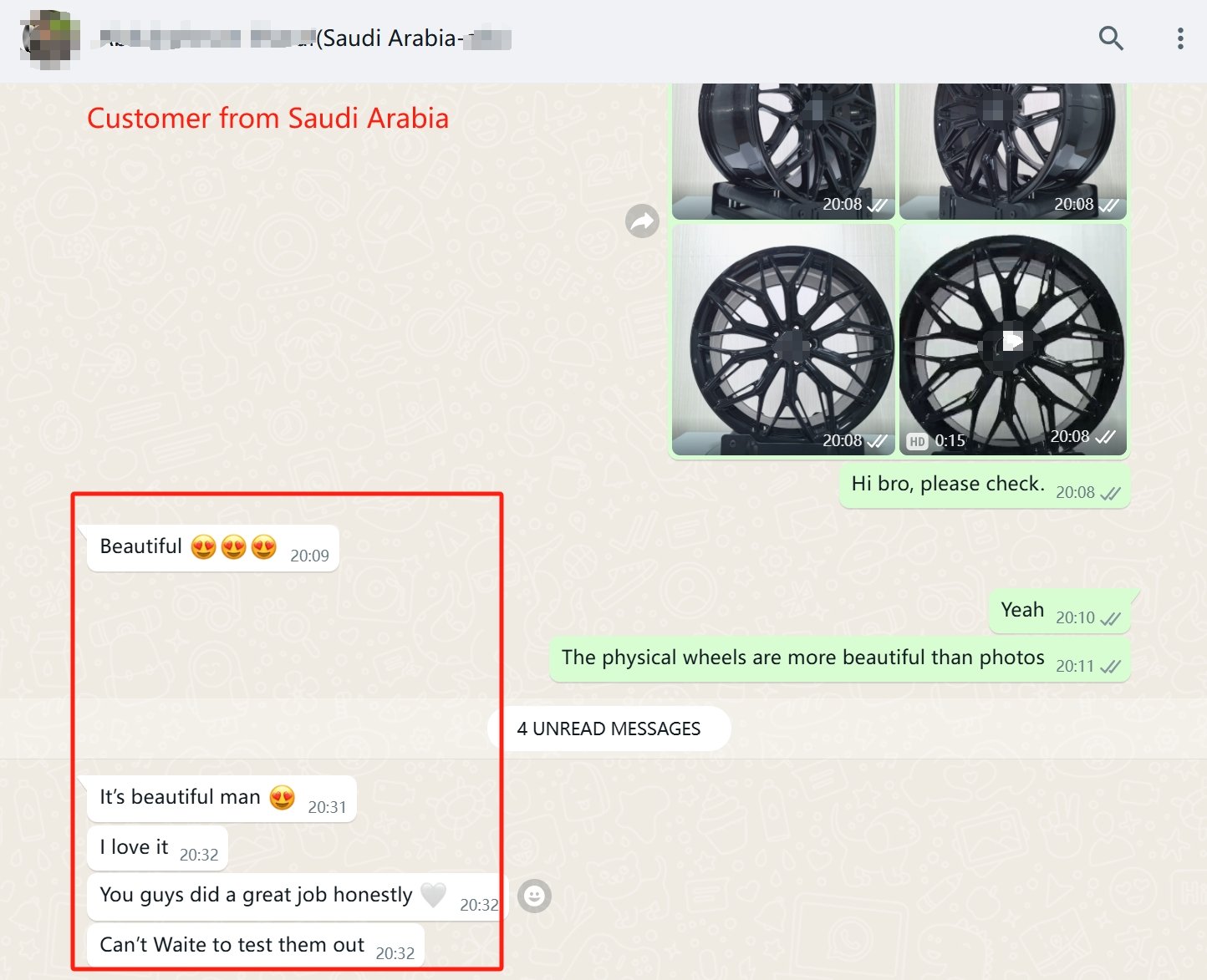Select the 'I love it' message
The height and width of the screenshot is (980, 1207).
[x=157, y=848]
